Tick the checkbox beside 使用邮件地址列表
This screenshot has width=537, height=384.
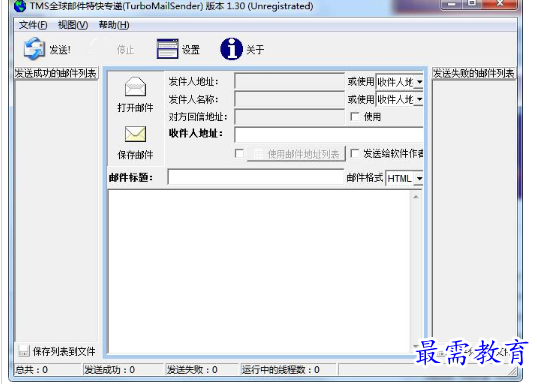click(239, 153)
